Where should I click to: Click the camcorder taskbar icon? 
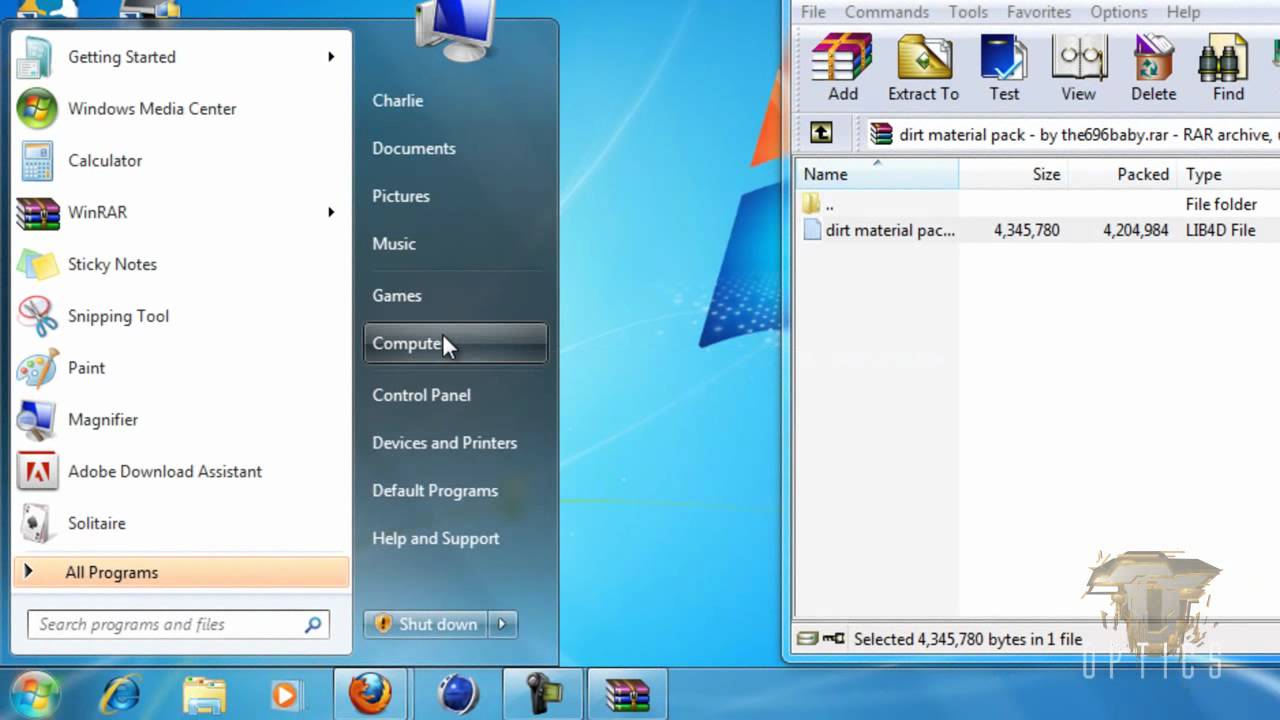(x=543, y=694)
